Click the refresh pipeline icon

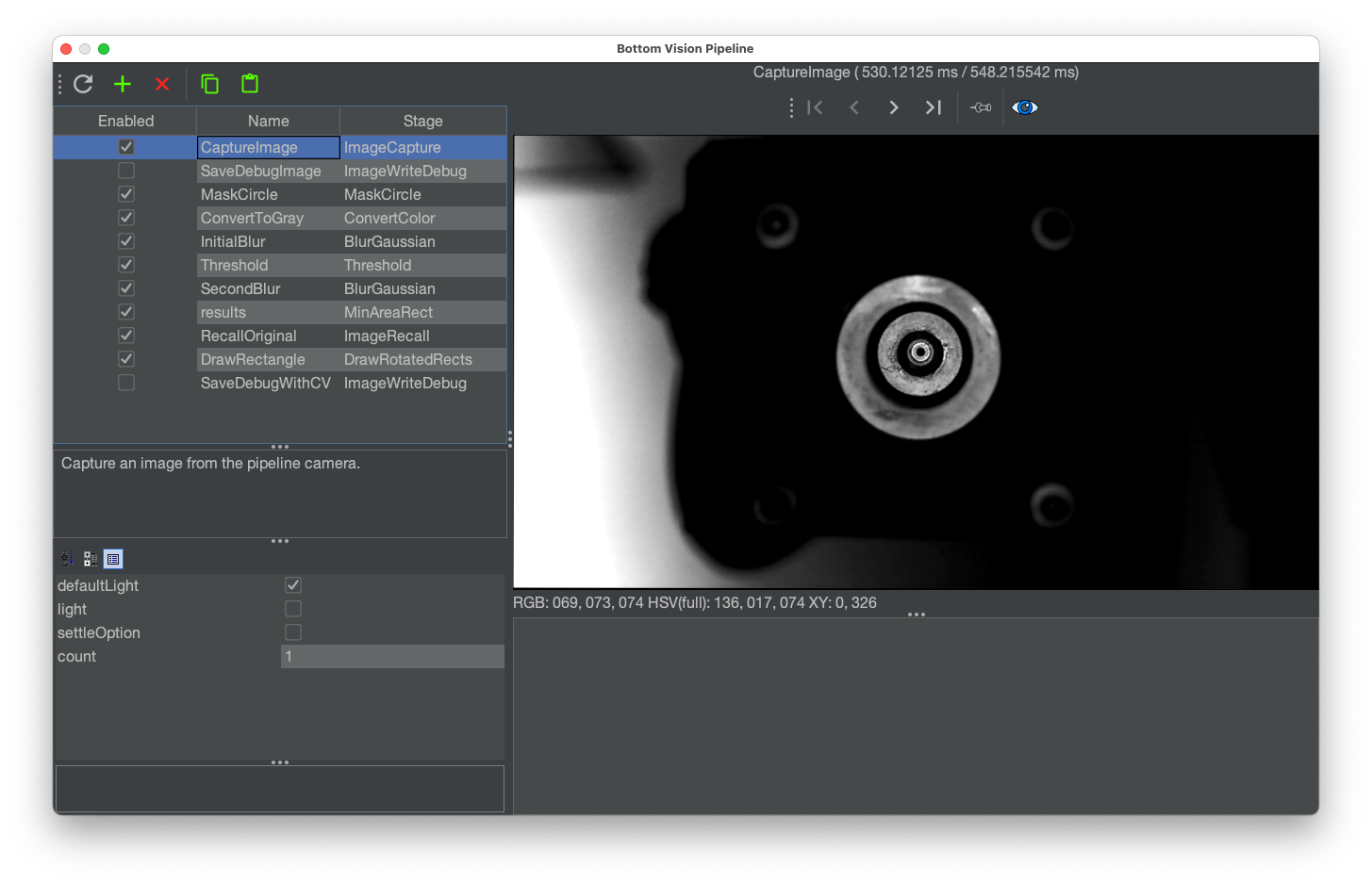coord(83,84)
